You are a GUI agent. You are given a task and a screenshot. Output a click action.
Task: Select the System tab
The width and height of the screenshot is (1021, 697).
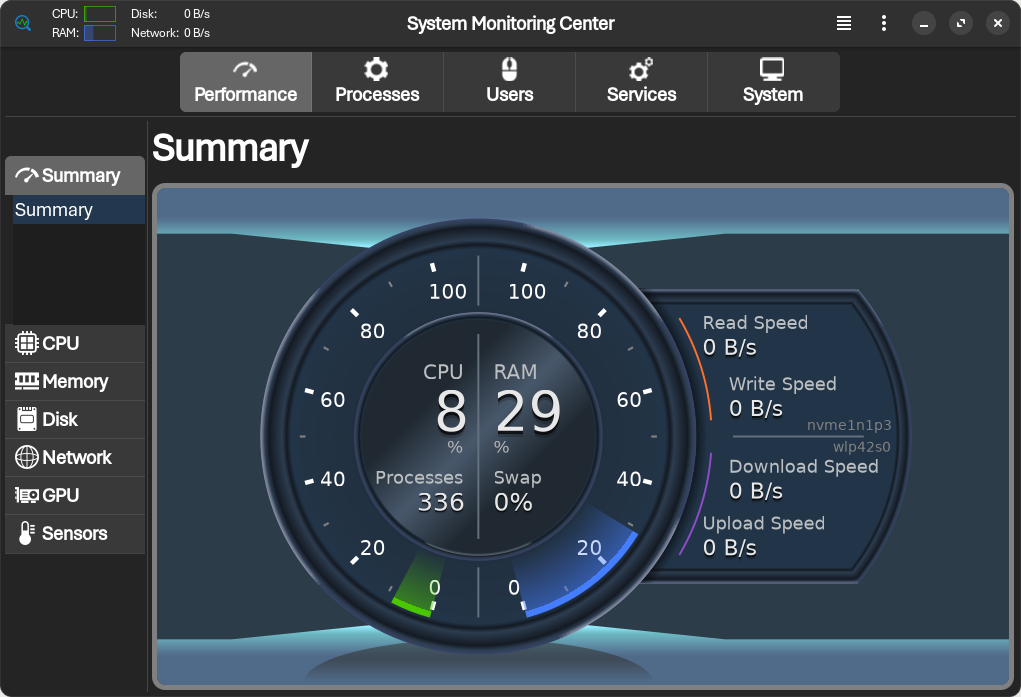(772, 82)
